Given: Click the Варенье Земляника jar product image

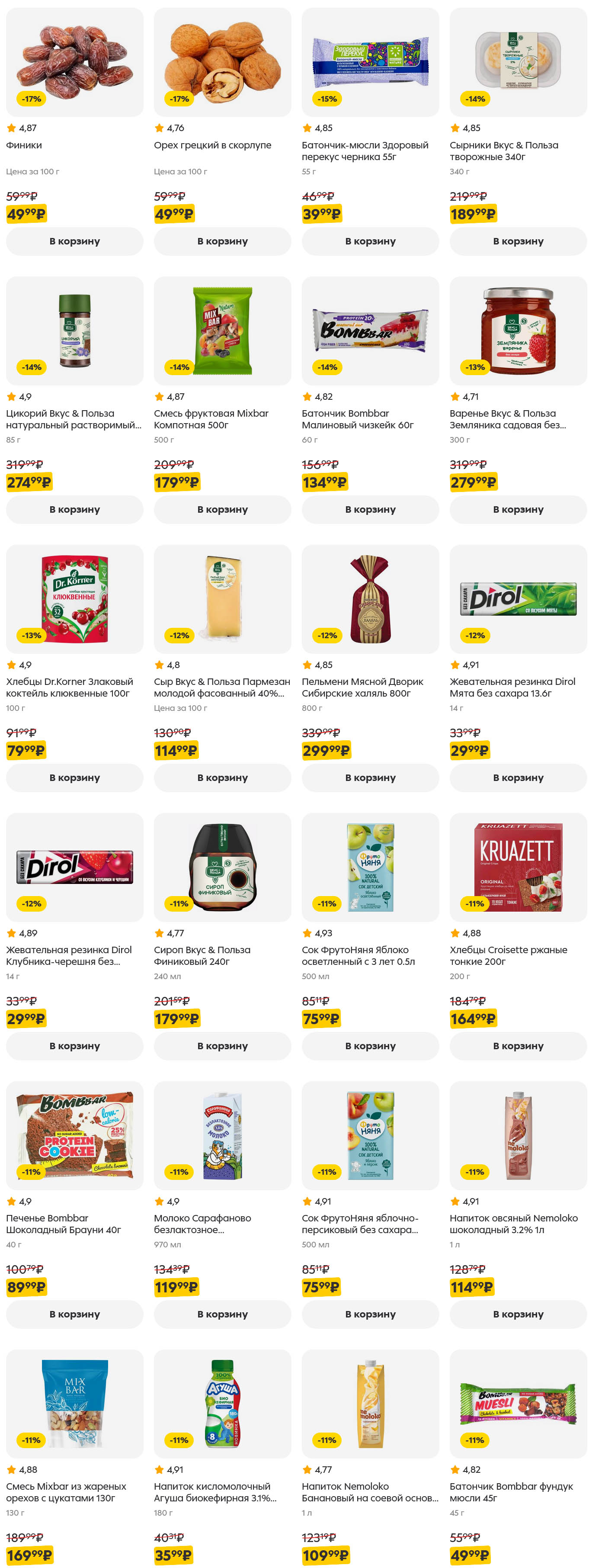Looking at the screenshot, I should [518, 331].
